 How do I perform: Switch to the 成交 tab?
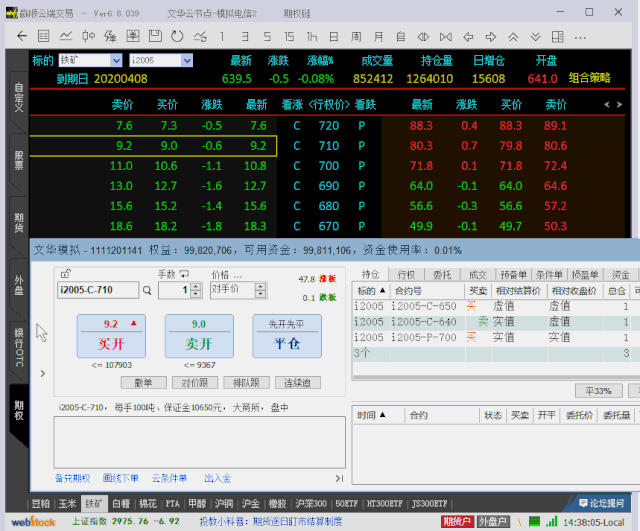click(x=478, y=275)
